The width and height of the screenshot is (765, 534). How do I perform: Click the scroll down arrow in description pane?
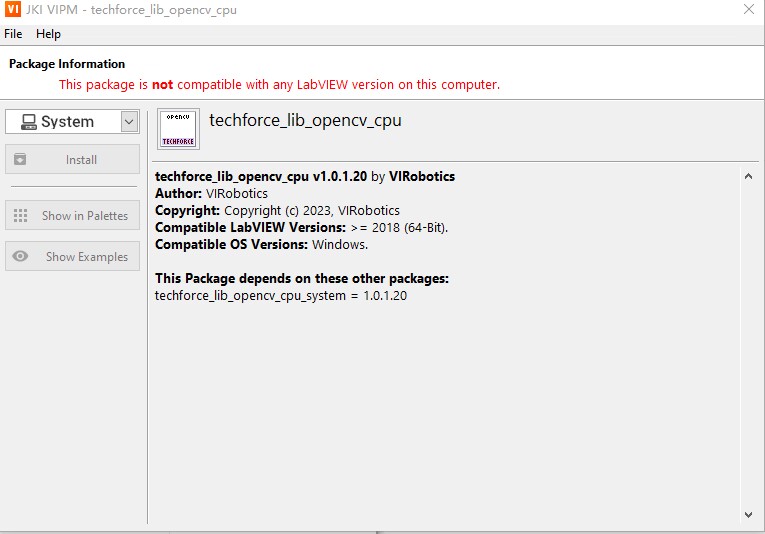(747, 515)
